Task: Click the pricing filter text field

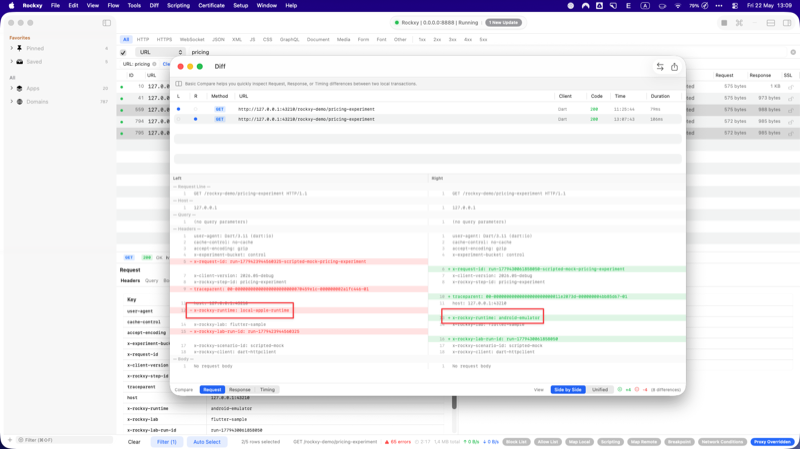Action: pyautogui.click(x=487, y=52)
